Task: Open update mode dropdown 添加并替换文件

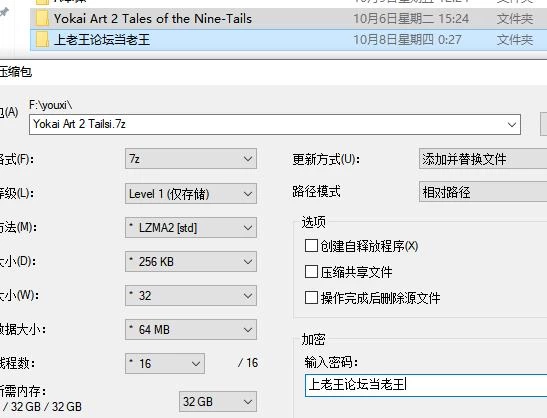Action: click(x=483, y=159)
